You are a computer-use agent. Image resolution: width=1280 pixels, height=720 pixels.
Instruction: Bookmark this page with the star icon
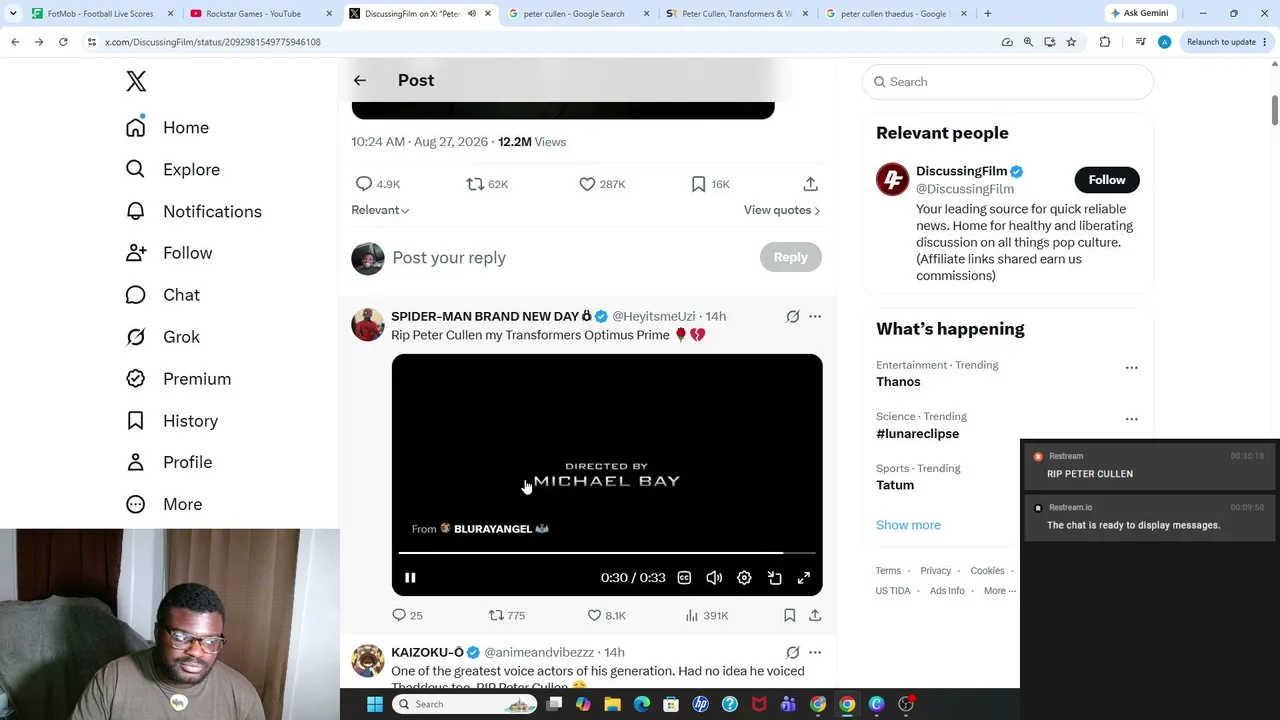(1071, 42)
